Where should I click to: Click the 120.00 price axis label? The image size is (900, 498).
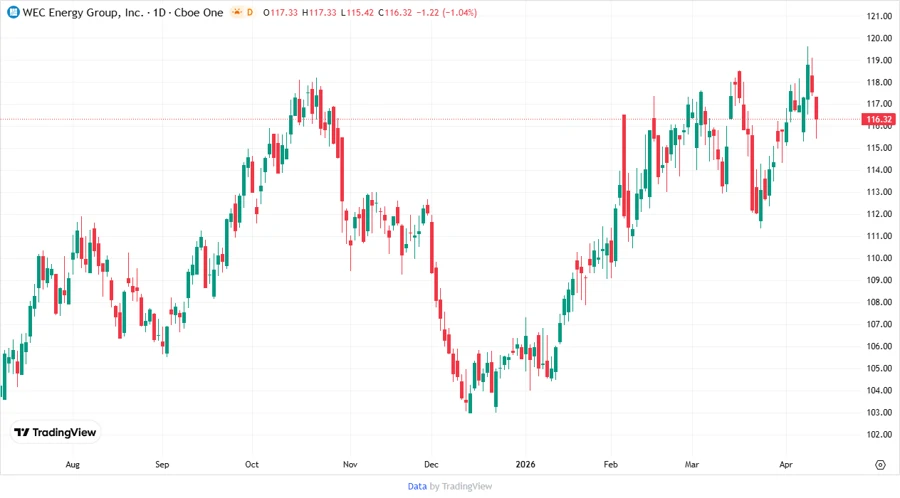click(x=879, y=38)
